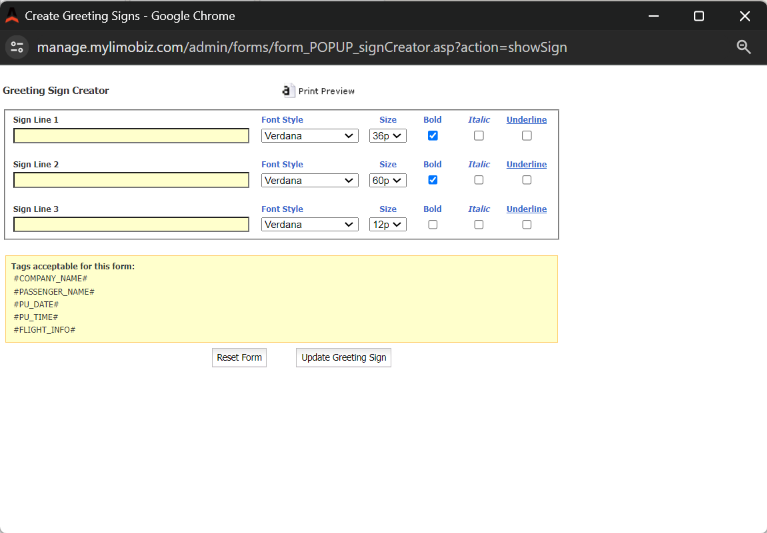Click the app logo in title bar
767x533 pixels.
click(x=12, y=16)
